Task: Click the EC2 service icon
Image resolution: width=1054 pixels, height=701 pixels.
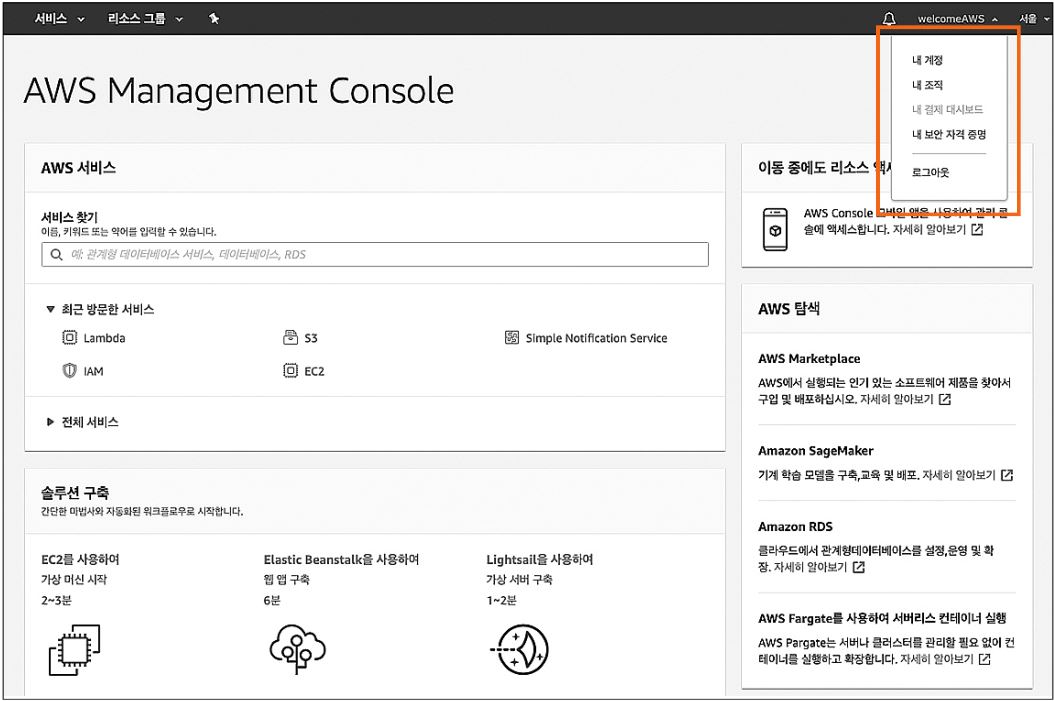Action: 290,370
